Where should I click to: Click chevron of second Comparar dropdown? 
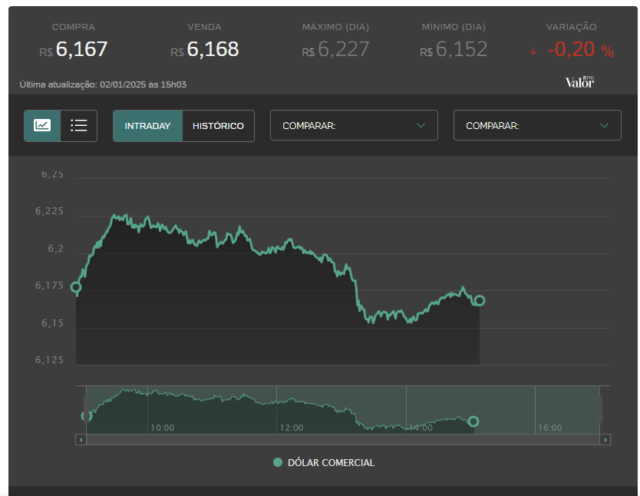coord(604,125)
